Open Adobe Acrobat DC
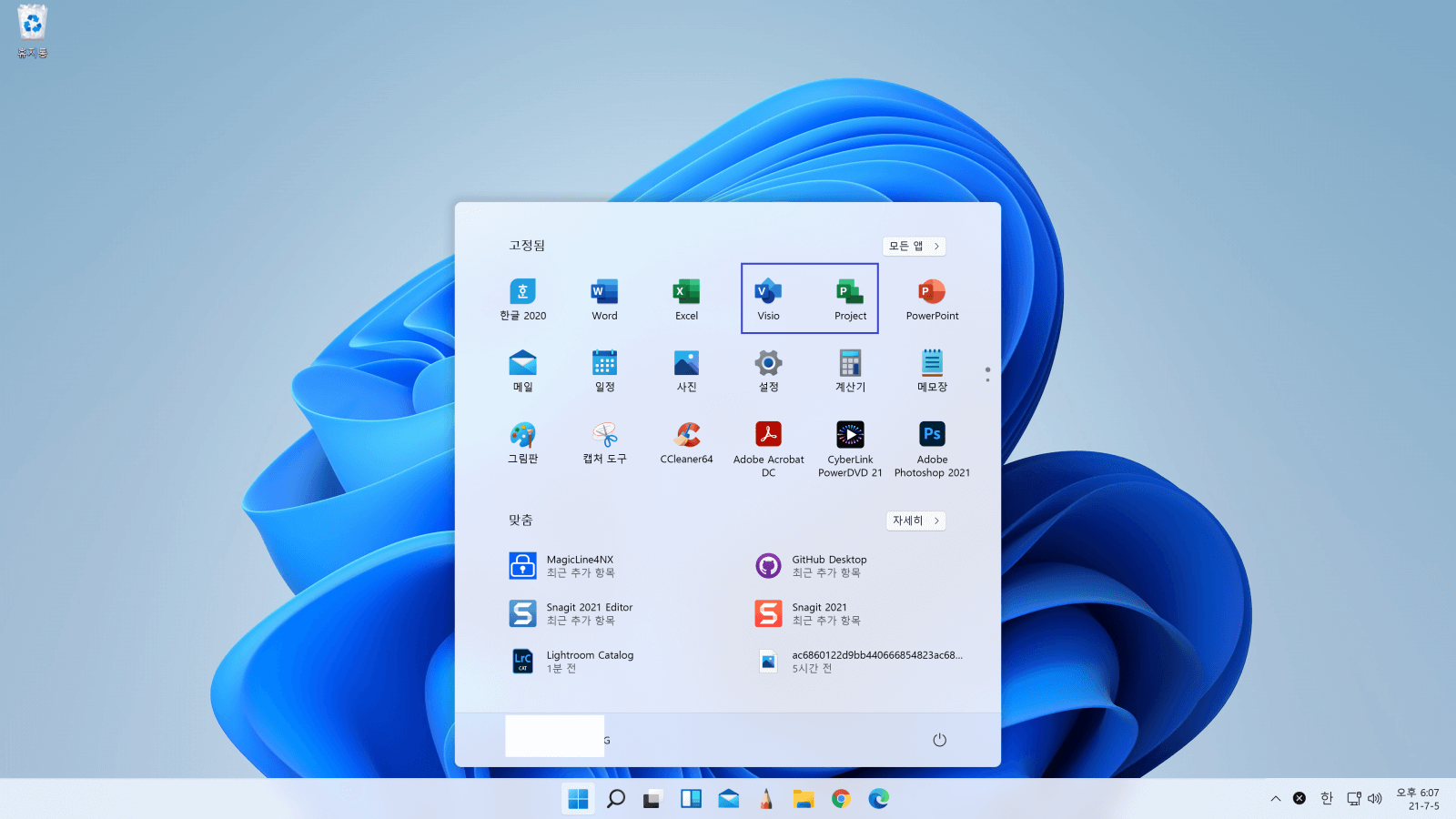 click(x=768, y=449)
